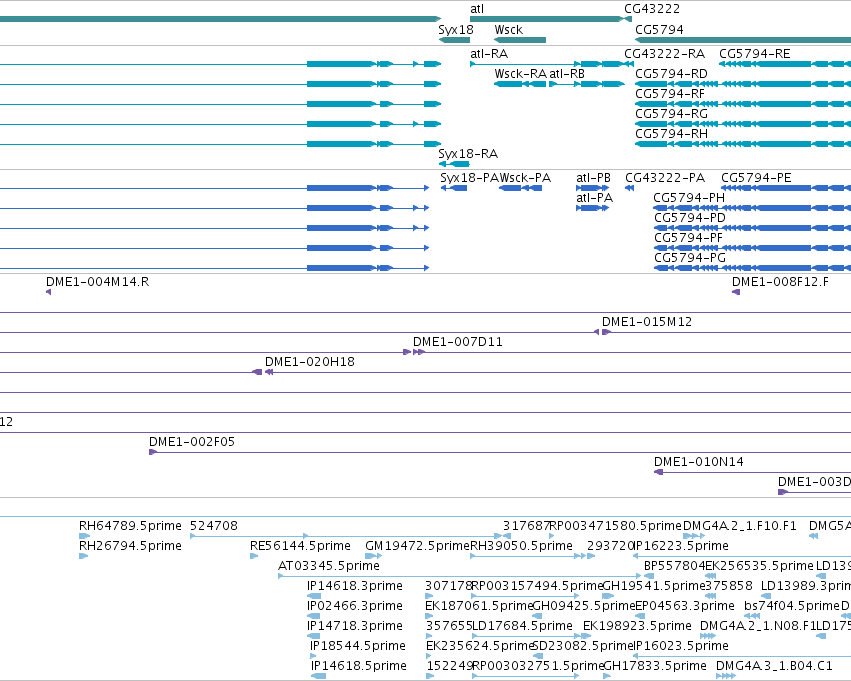The width and height of the screenshot is (851, 681).
Task: Select the Syx18-PA protein feature
Action: click(454, 188)
